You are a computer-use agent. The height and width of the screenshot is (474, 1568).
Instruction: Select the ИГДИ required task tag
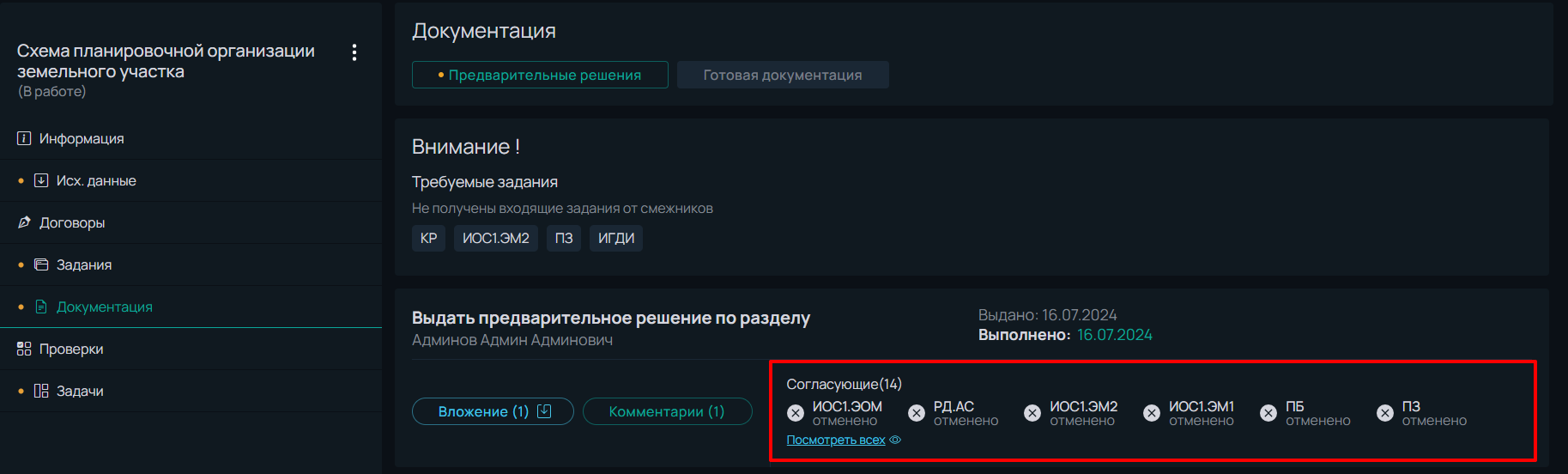(616, 238)
